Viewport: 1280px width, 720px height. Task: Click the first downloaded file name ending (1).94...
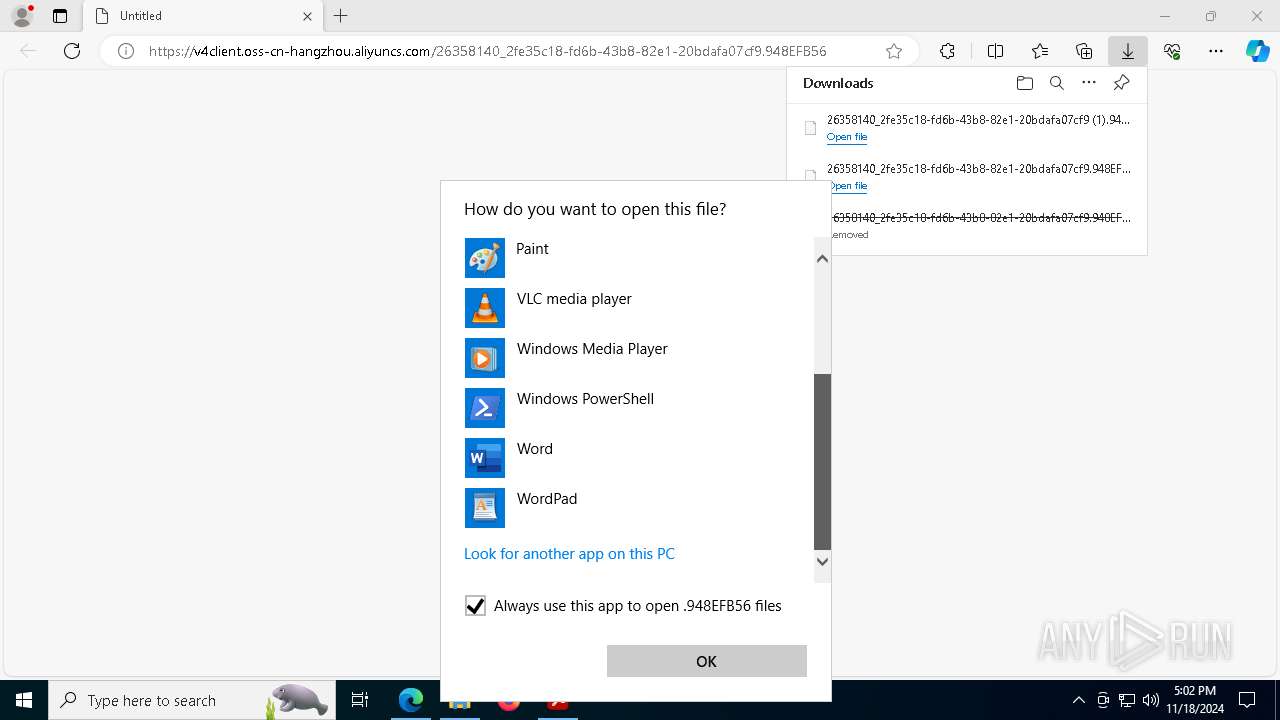(978, 120)
